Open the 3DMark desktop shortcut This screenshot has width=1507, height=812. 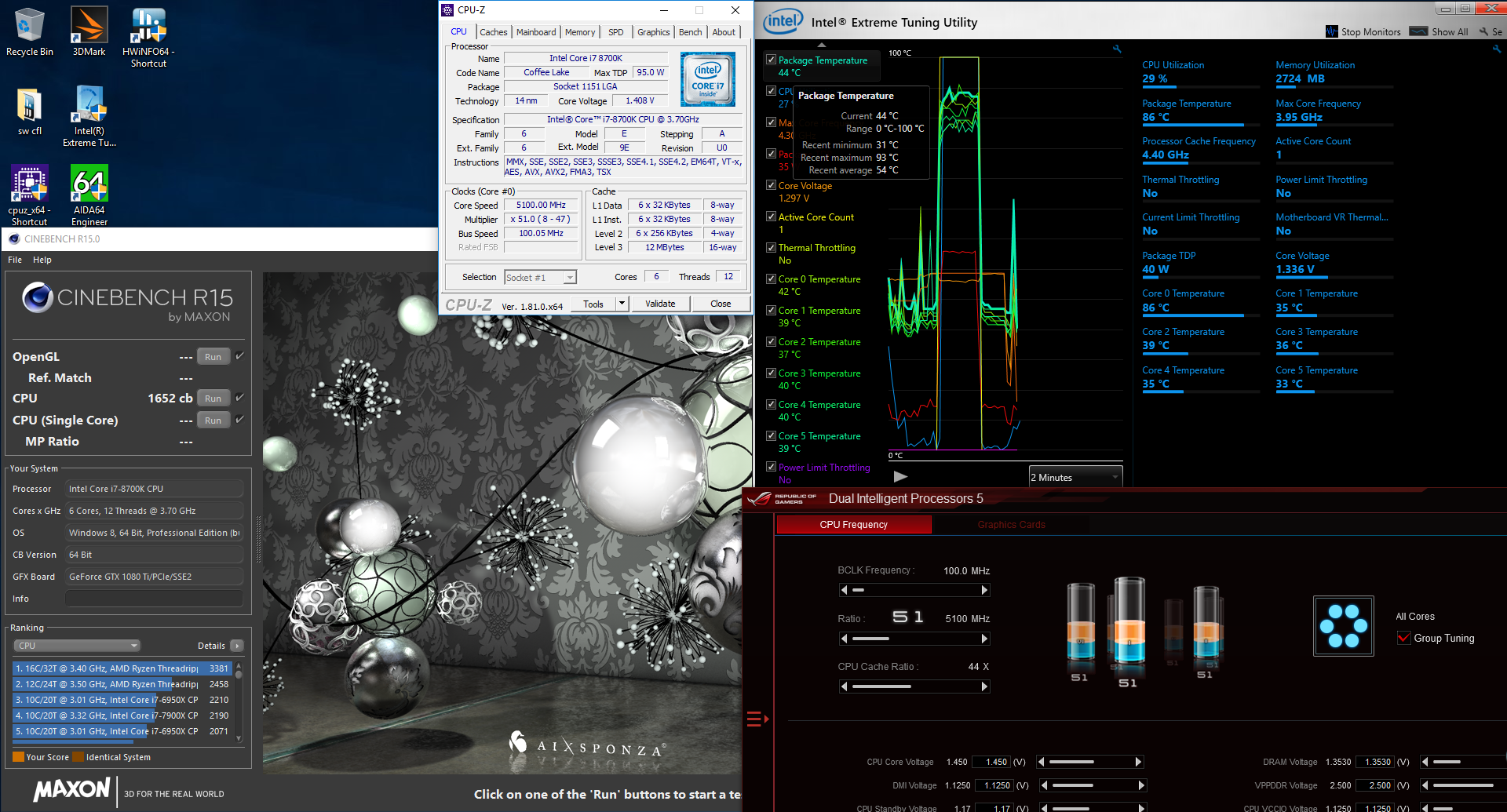(x=89, y=31)
